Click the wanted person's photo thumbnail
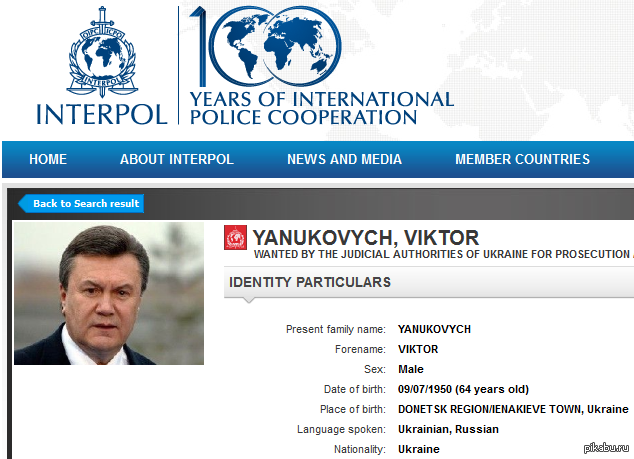The image size is (634, 459). click(x=109, y=293)
